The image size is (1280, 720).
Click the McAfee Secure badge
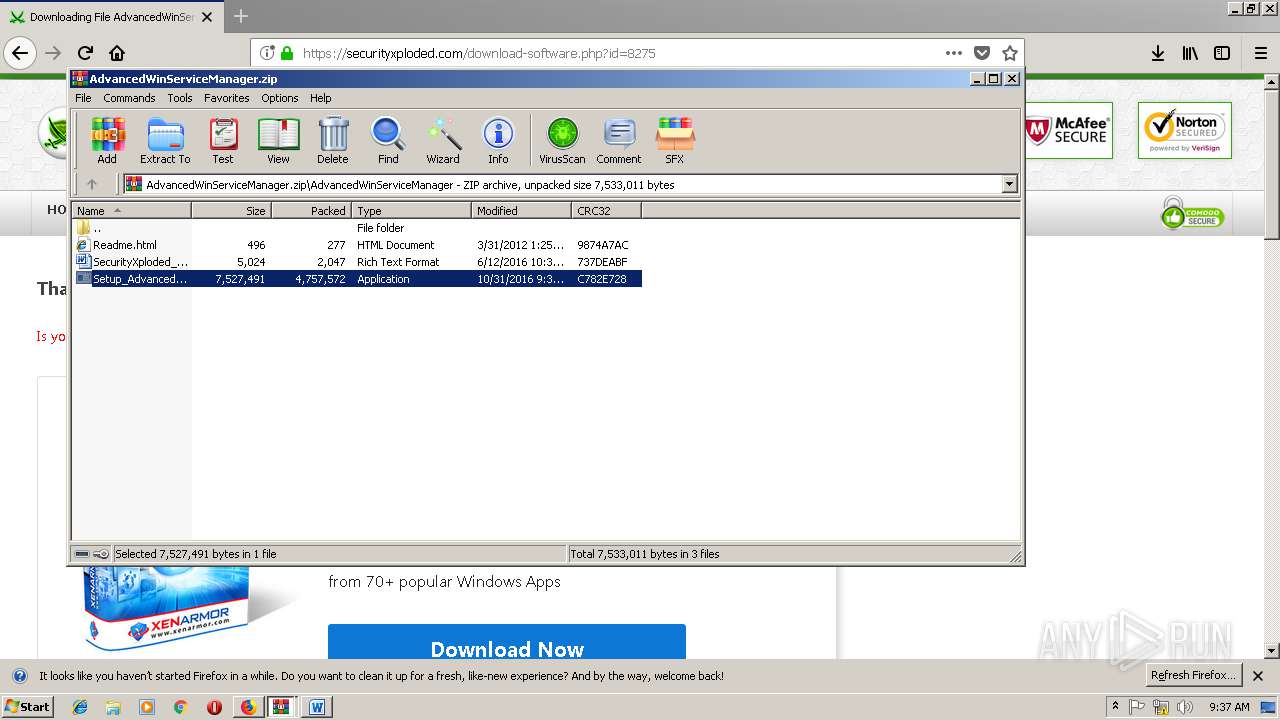point(1068,130)
